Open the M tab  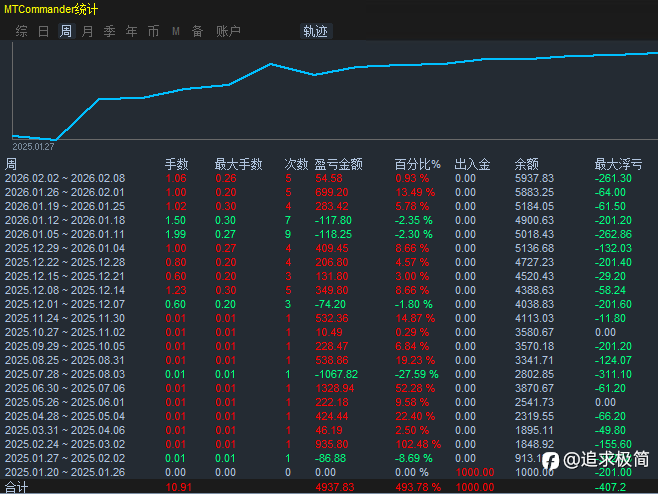[176, 31]
